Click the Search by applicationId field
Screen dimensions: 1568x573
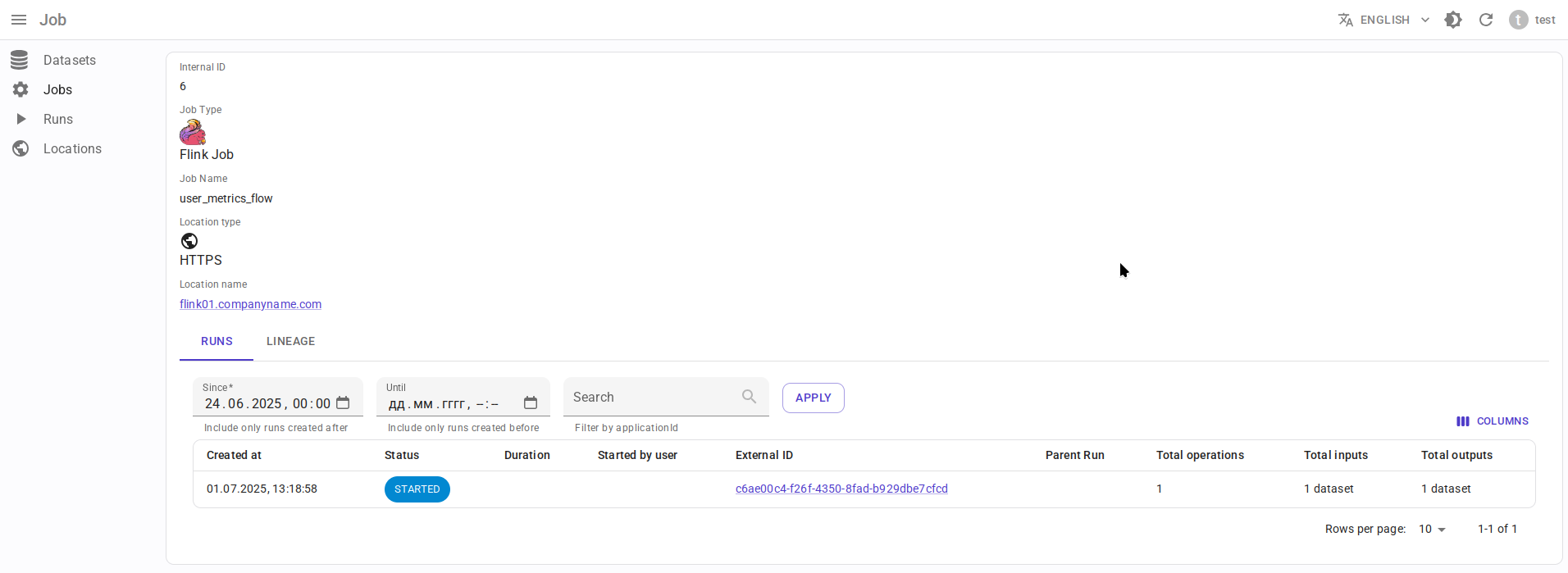coord(652,398)
